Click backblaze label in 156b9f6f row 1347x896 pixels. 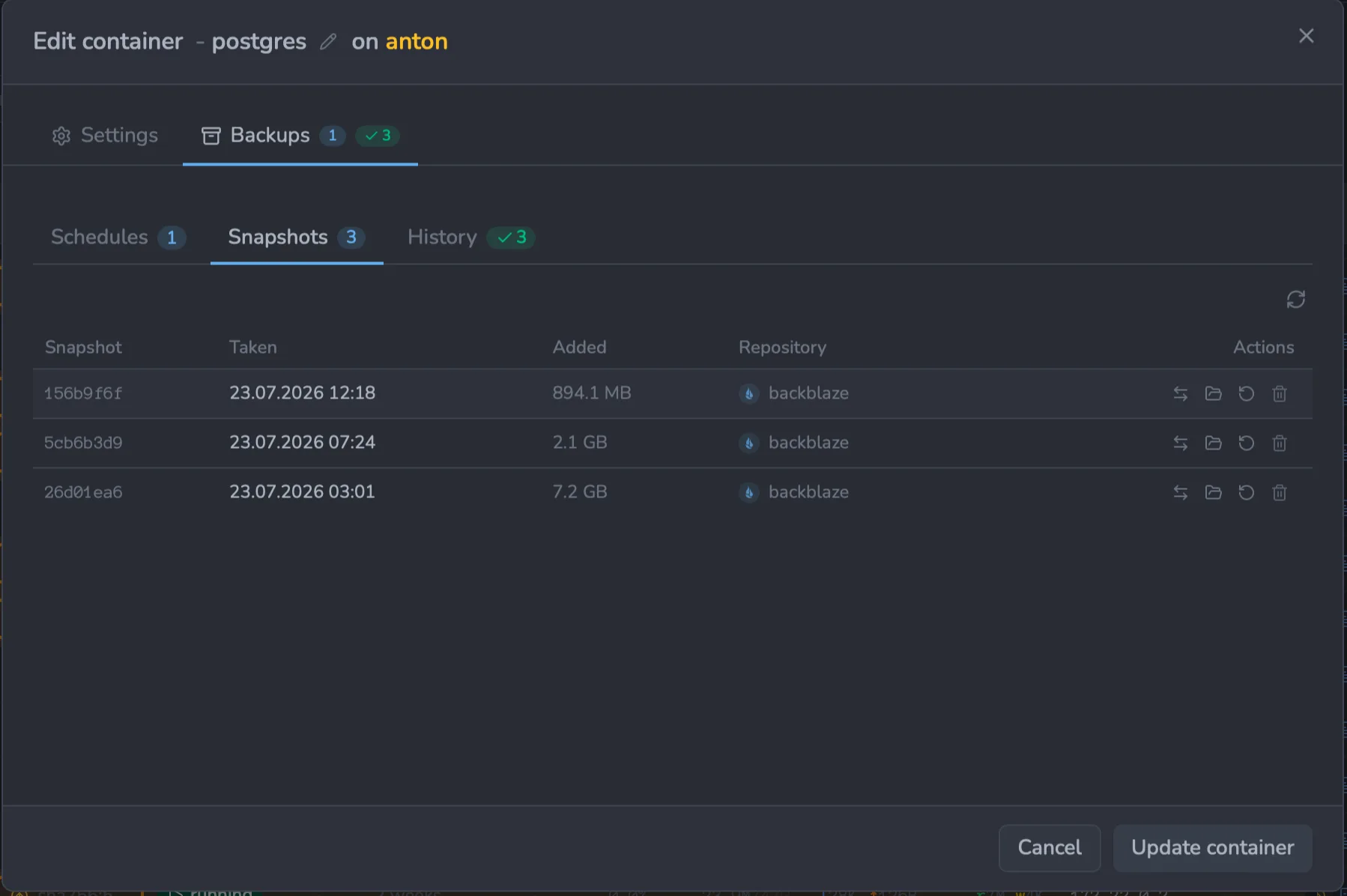(808, 393)
